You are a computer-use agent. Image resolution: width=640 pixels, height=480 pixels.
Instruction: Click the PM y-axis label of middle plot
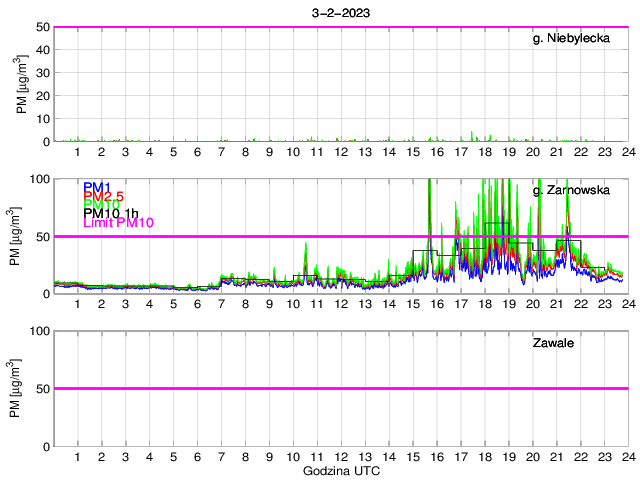pyautogui.click(x=21, y=236)
